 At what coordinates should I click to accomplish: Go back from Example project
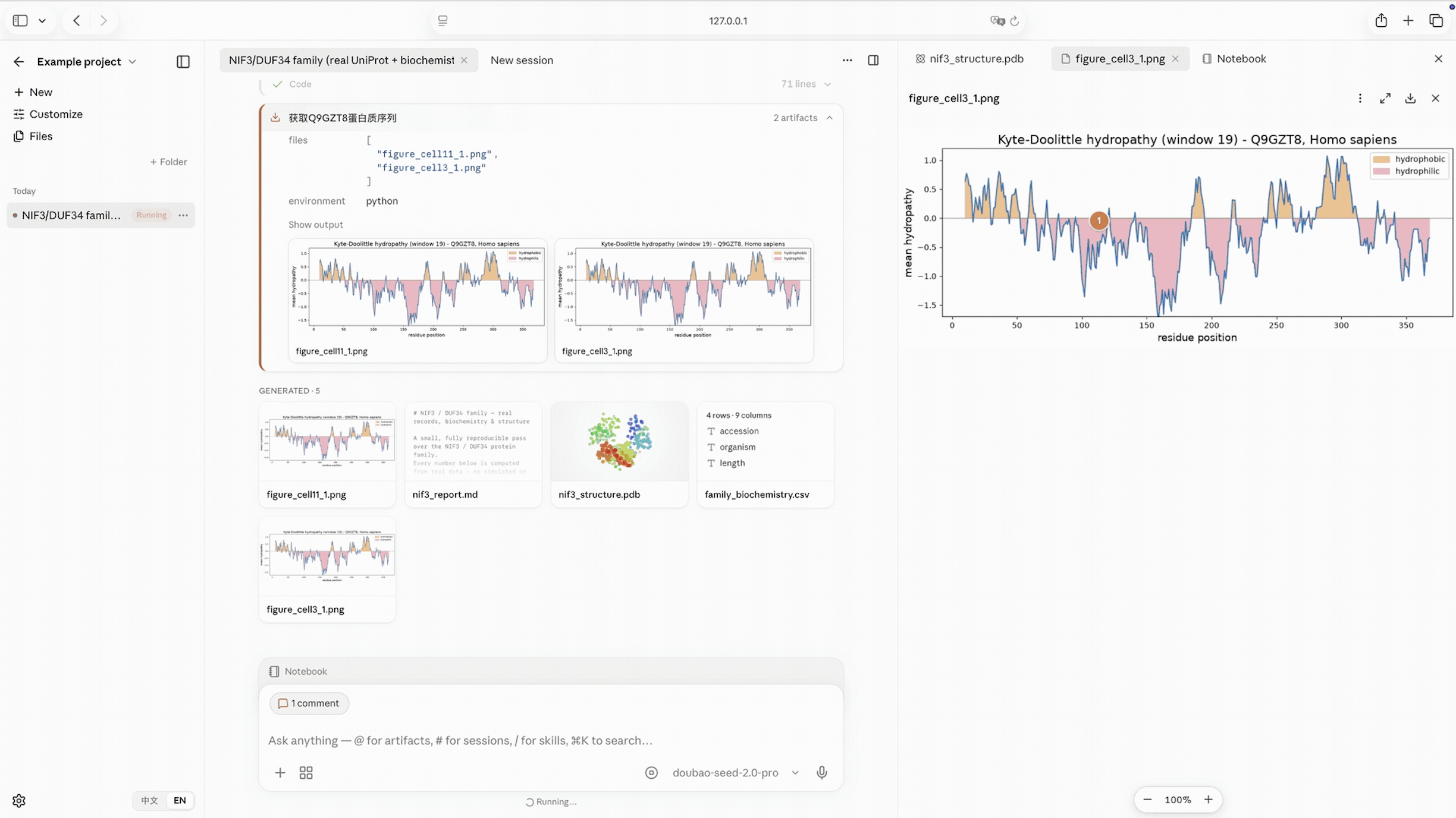pyautogui.click(x=19, y=62)
